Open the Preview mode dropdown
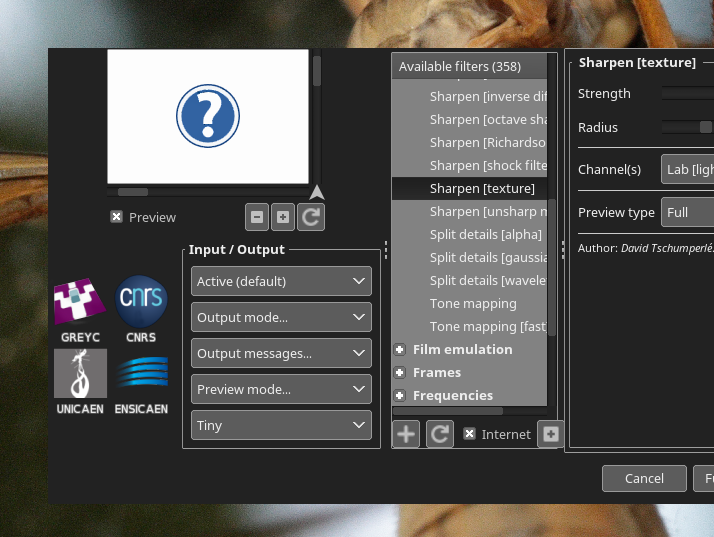This screenshot has width=714, height=537. click(x=281, y=389)
